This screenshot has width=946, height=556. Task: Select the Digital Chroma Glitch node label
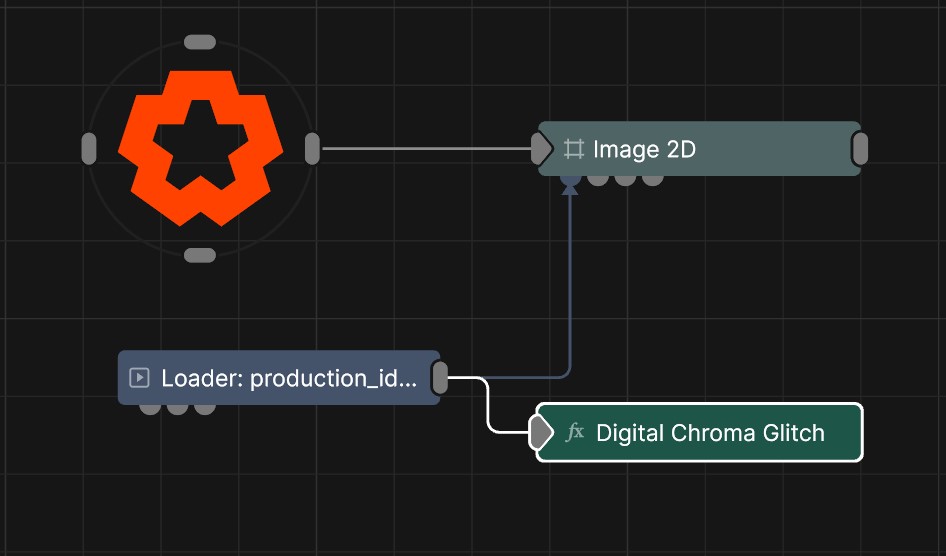tap(710, 433)
